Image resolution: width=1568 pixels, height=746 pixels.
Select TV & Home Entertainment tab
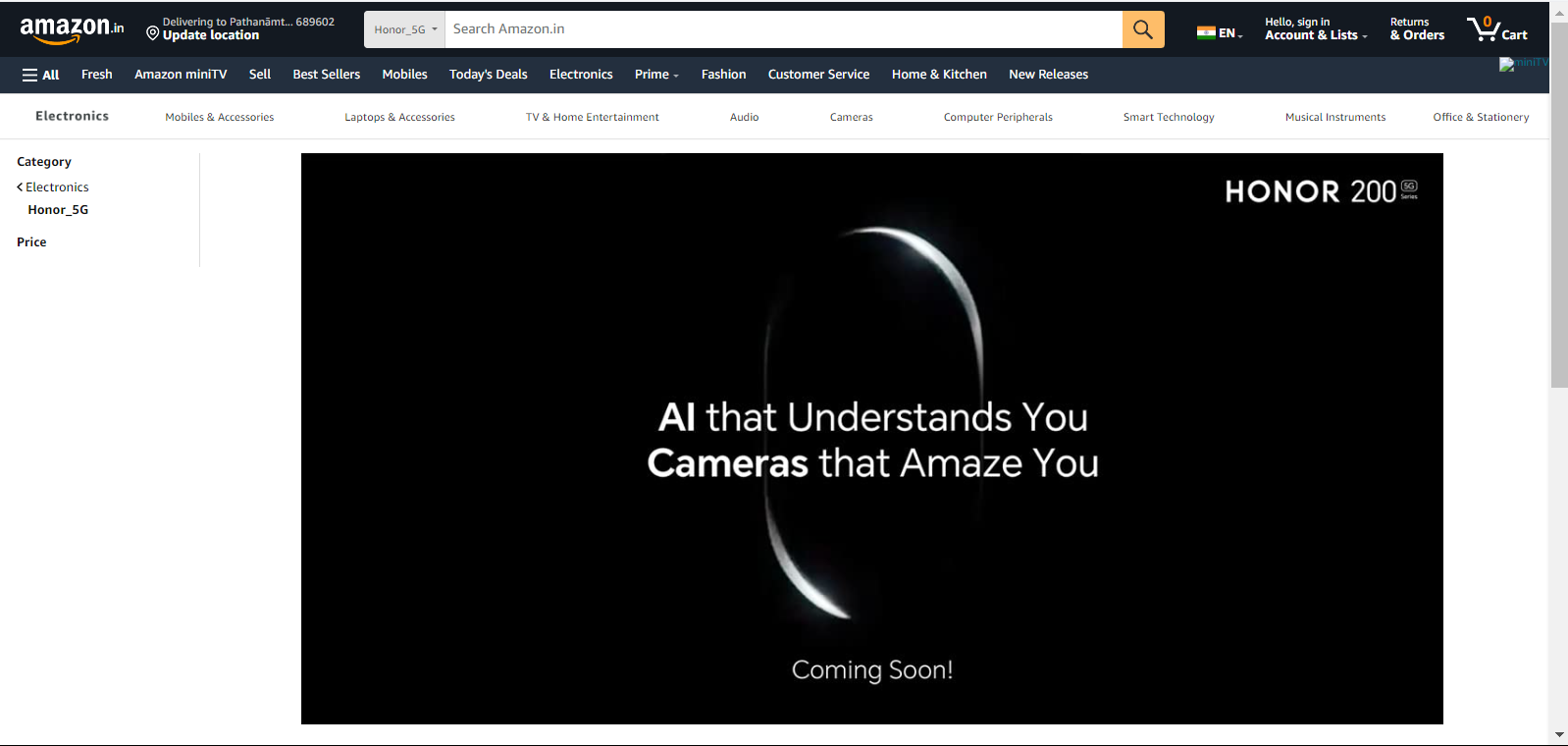point(593,117)
